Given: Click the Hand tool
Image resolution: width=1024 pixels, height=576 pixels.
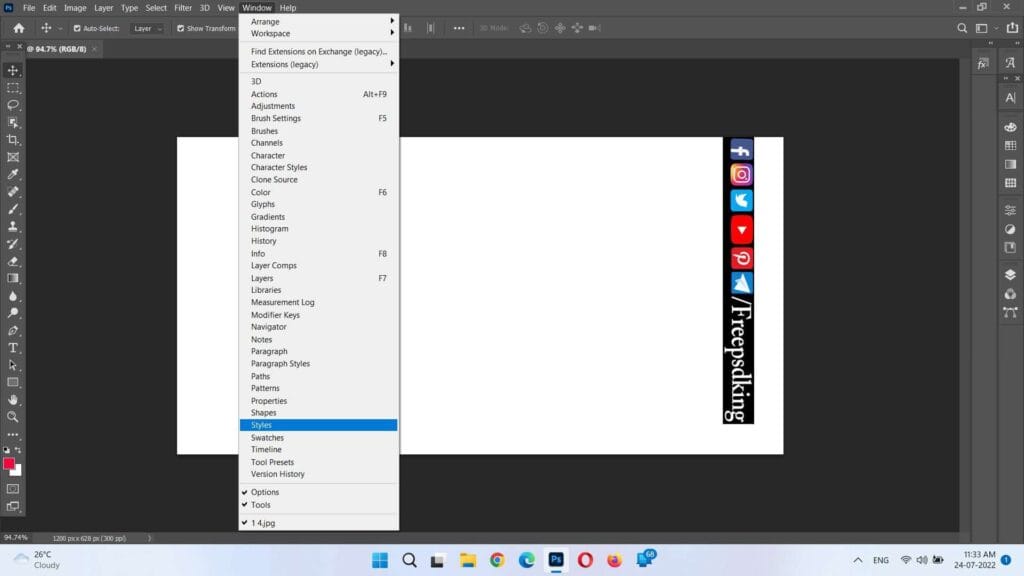Looking at the screenshot, I should pyautogui.click(x=13, y=399).
